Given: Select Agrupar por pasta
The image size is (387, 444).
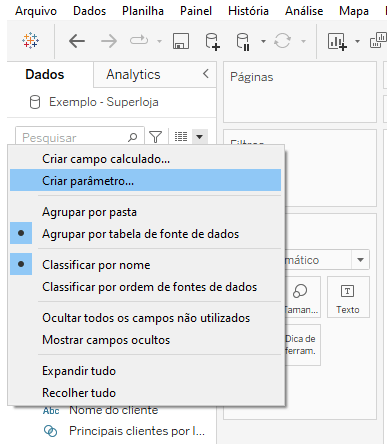Looking at the screenshot, I should click(145, 212).
